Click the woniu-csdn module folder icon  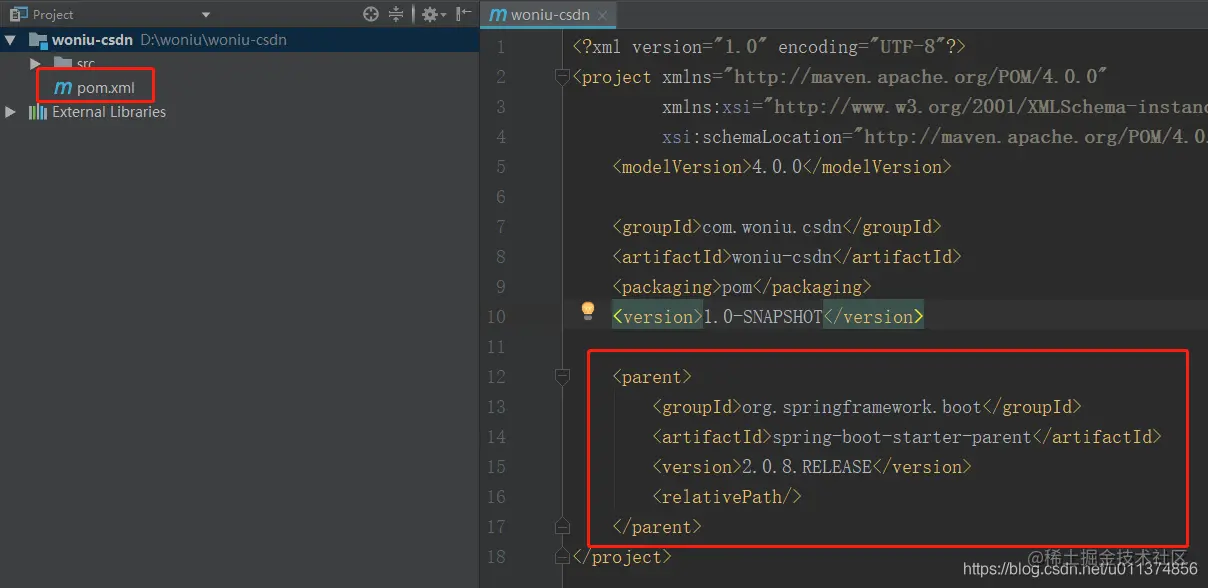38,40
